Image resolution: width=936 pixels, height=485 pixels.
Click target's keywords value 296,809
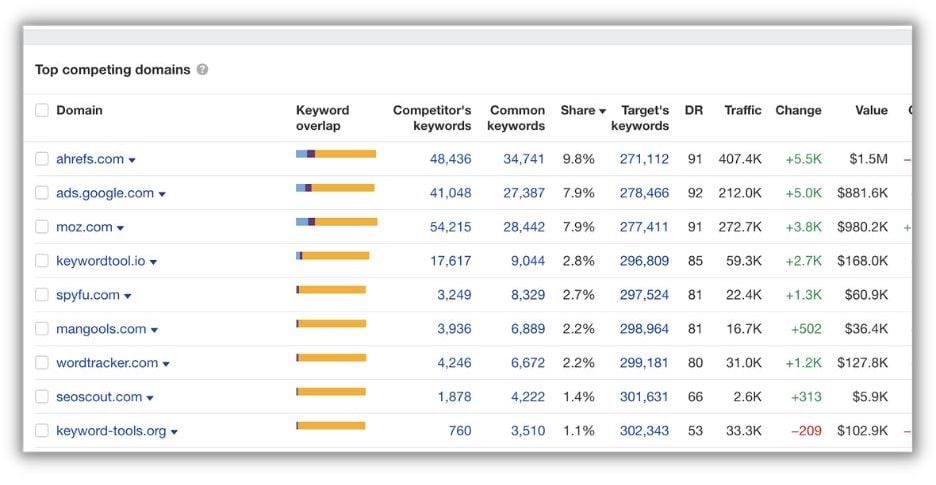point(644,261)
